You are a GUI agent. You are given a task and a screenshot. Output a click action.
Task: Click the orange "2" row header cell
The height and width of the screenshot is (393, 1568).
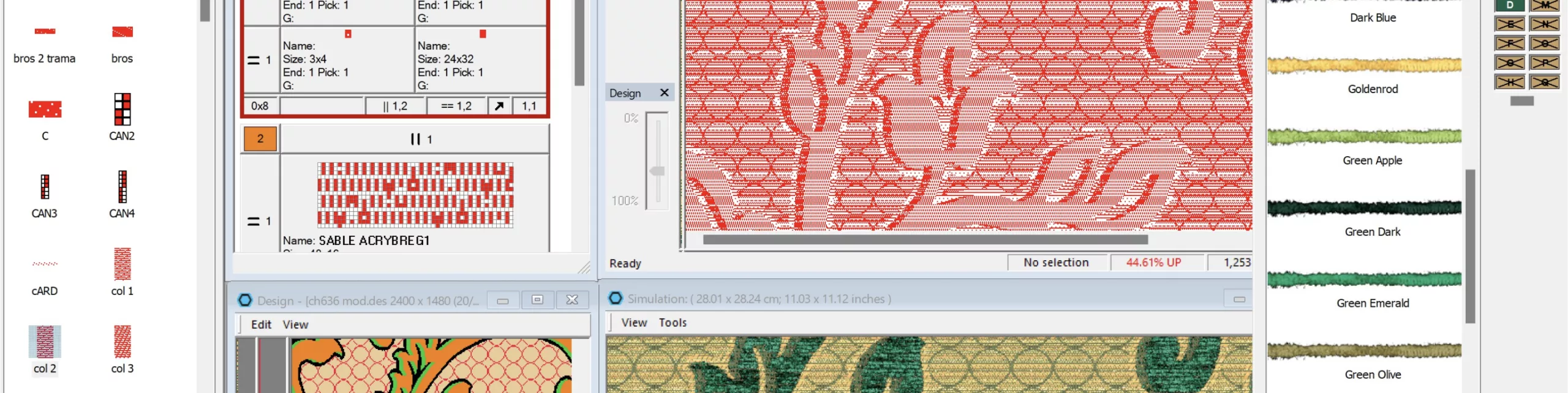[260, 139]
